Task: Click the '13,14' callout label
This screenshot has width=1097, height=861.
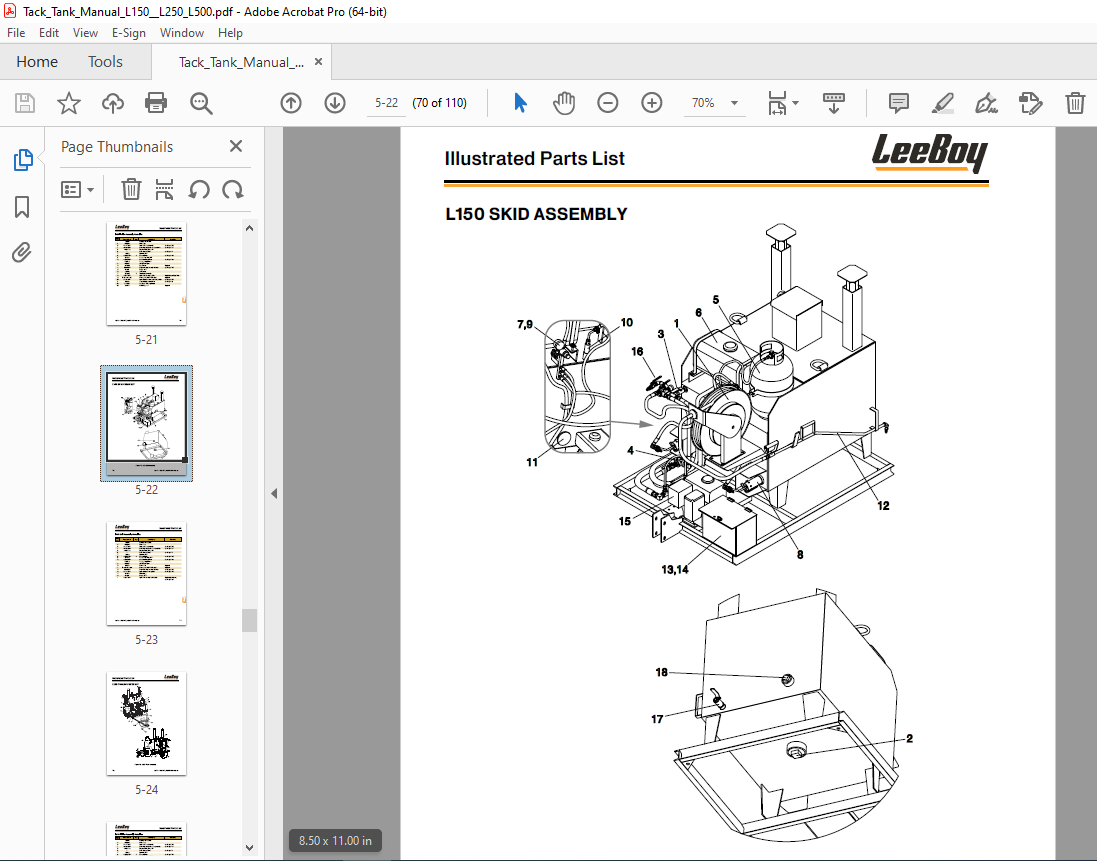Action: point(674,569)
